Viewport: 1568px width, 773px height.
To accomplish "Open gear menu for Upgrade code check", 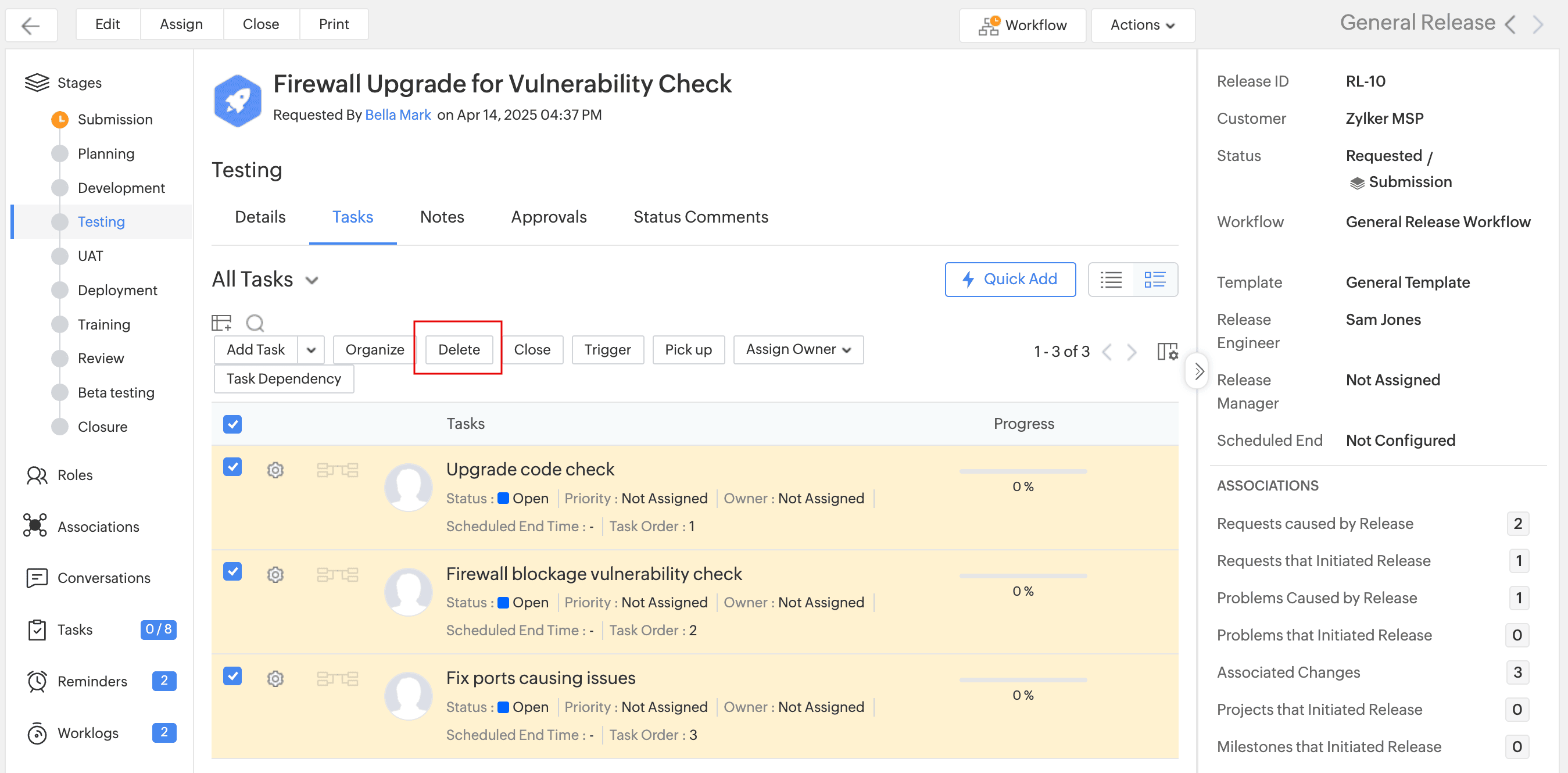I will (x=275, y=470).
